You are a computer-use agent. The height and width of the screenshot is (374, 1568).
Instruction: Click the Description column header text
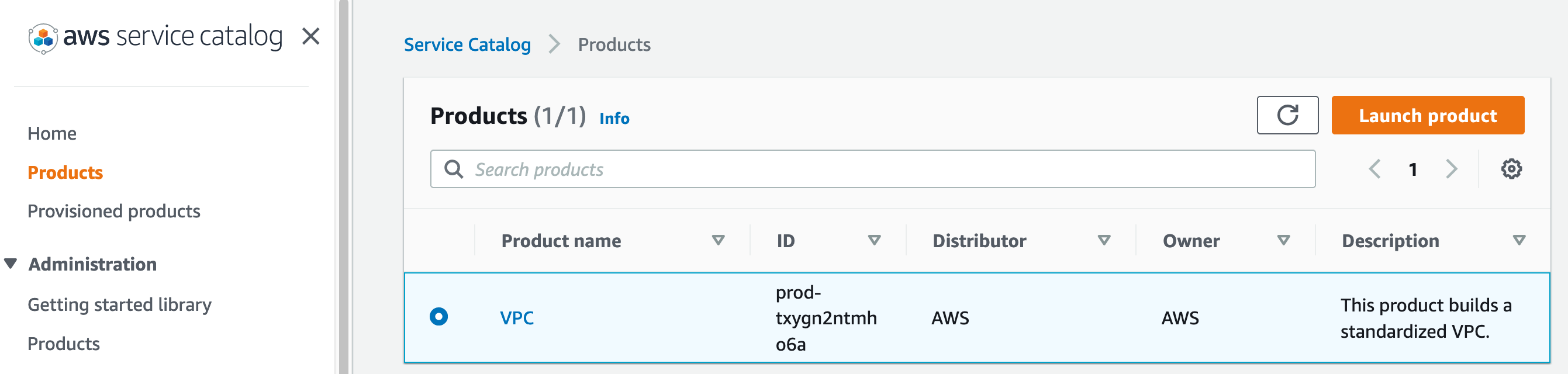pyautogui.click(x=1390, y=241)
